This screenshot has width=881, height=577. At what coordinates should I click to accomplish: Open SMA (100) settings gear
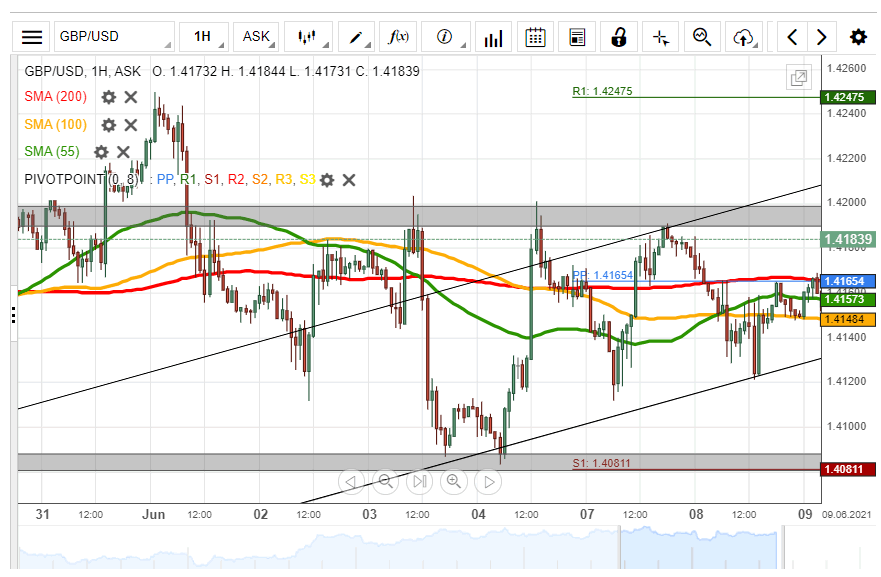108,125
